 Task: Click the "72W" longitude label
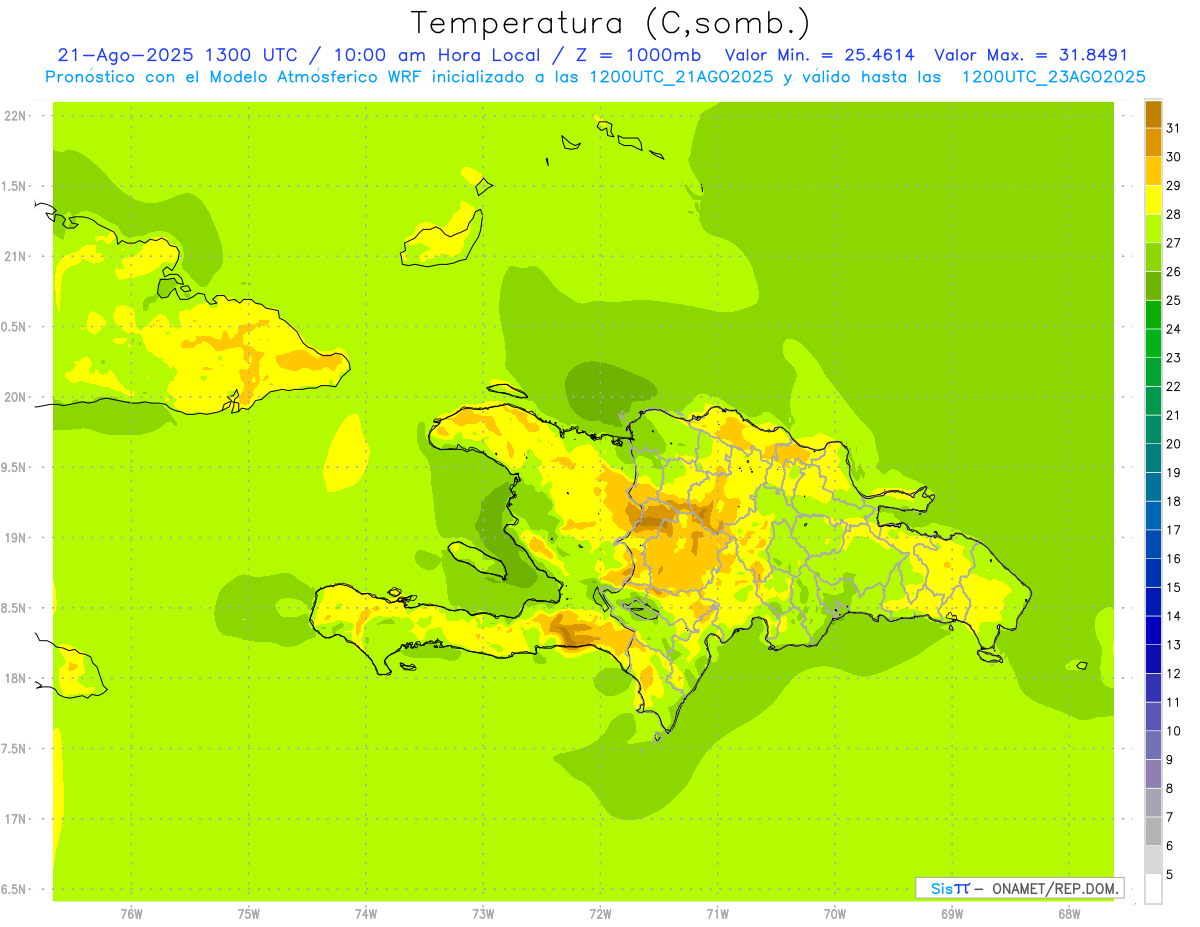600,914
